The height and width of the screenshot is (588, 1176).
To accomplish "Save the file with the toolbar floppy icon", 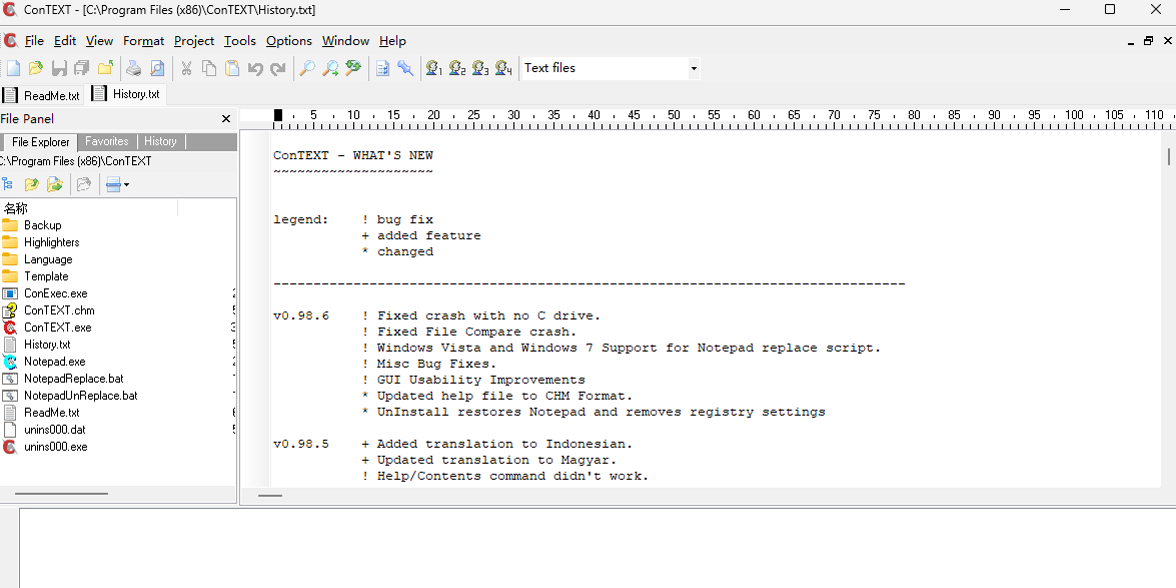I will pyautogui.click(x=59, y=68).
